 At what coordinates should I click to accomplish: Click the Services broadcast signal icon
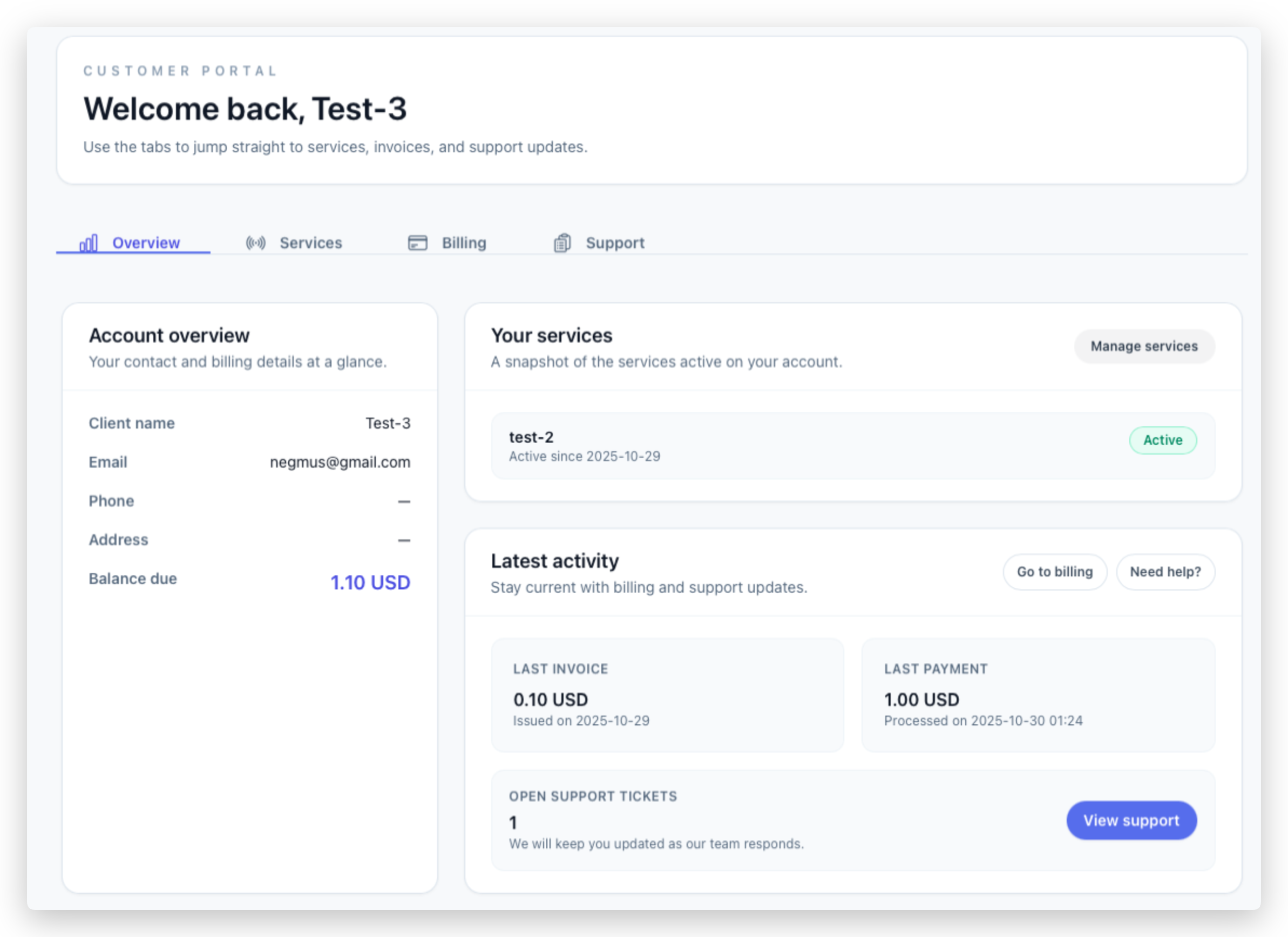[255, 243]
